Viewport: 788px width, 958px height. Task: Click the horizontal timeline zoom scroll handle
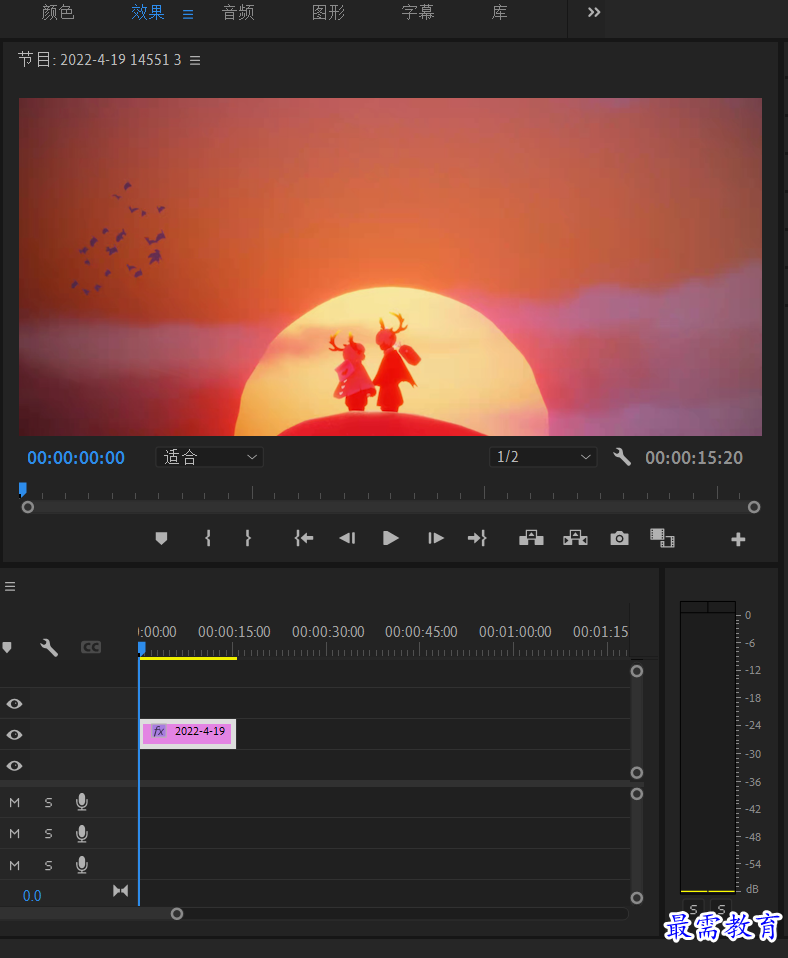tap(177, 914)
